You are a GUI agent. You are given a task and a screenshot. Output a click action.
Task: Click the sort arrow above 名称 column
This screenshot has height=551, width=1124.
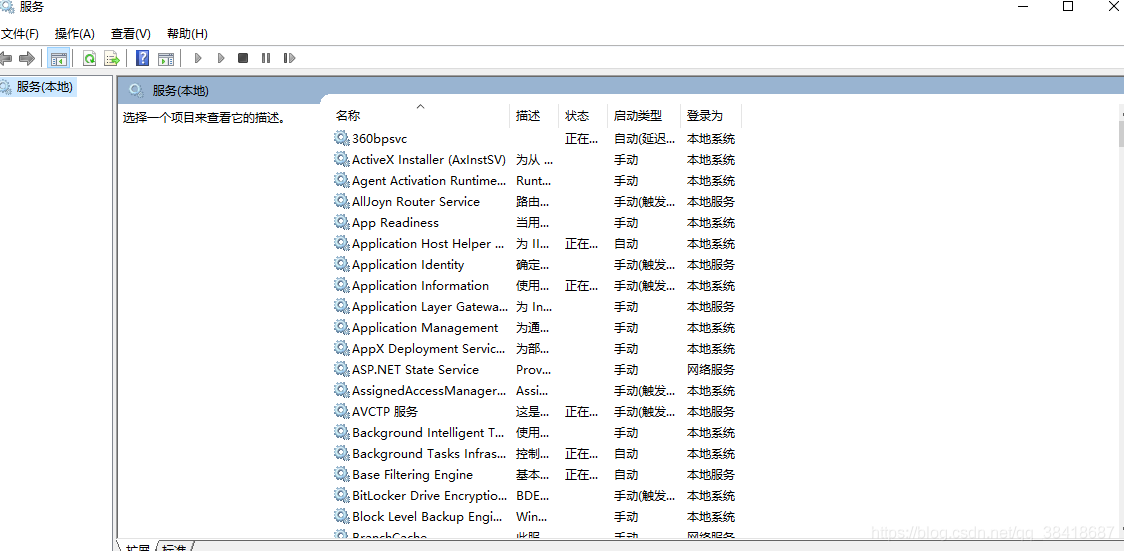point(421,106)
